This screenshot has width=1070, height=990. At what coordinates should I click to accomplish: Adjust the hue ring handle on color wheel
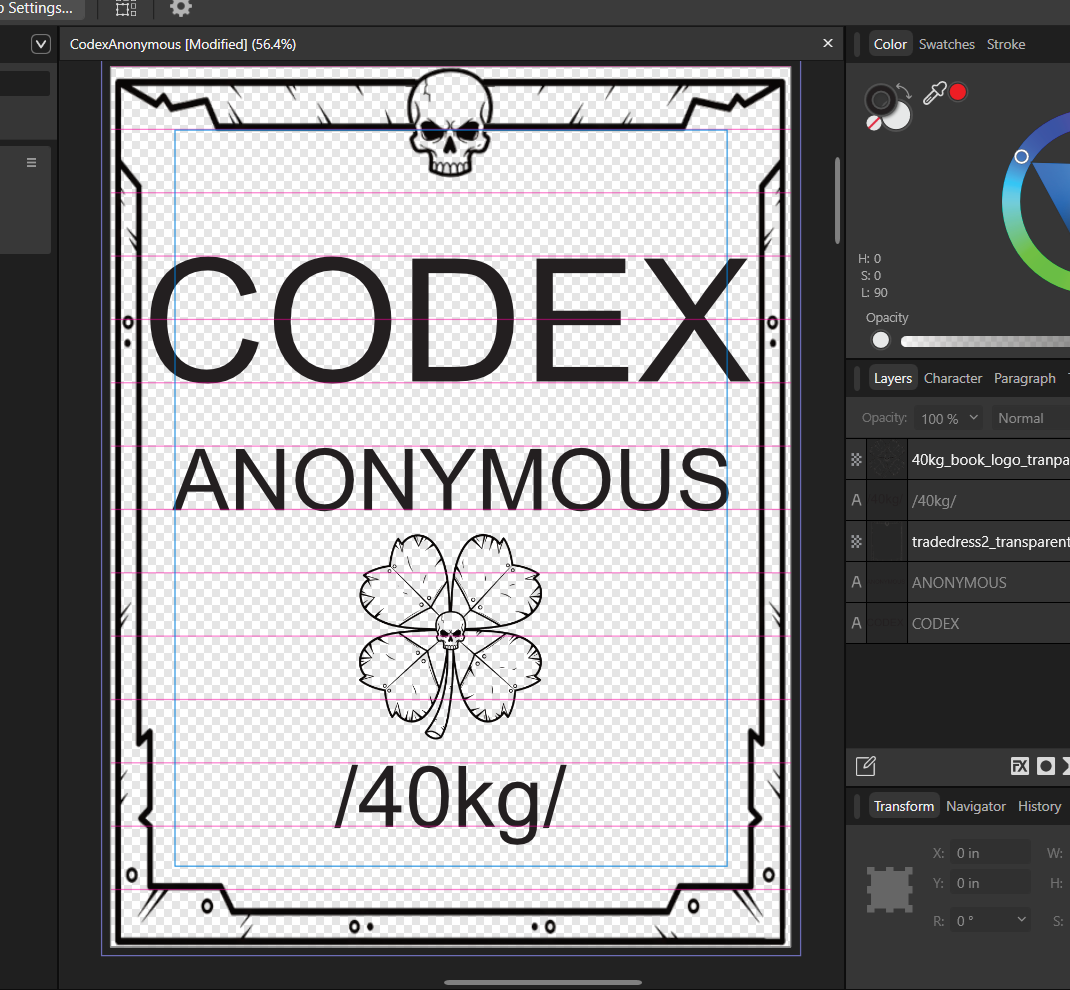click(1021, 156)
